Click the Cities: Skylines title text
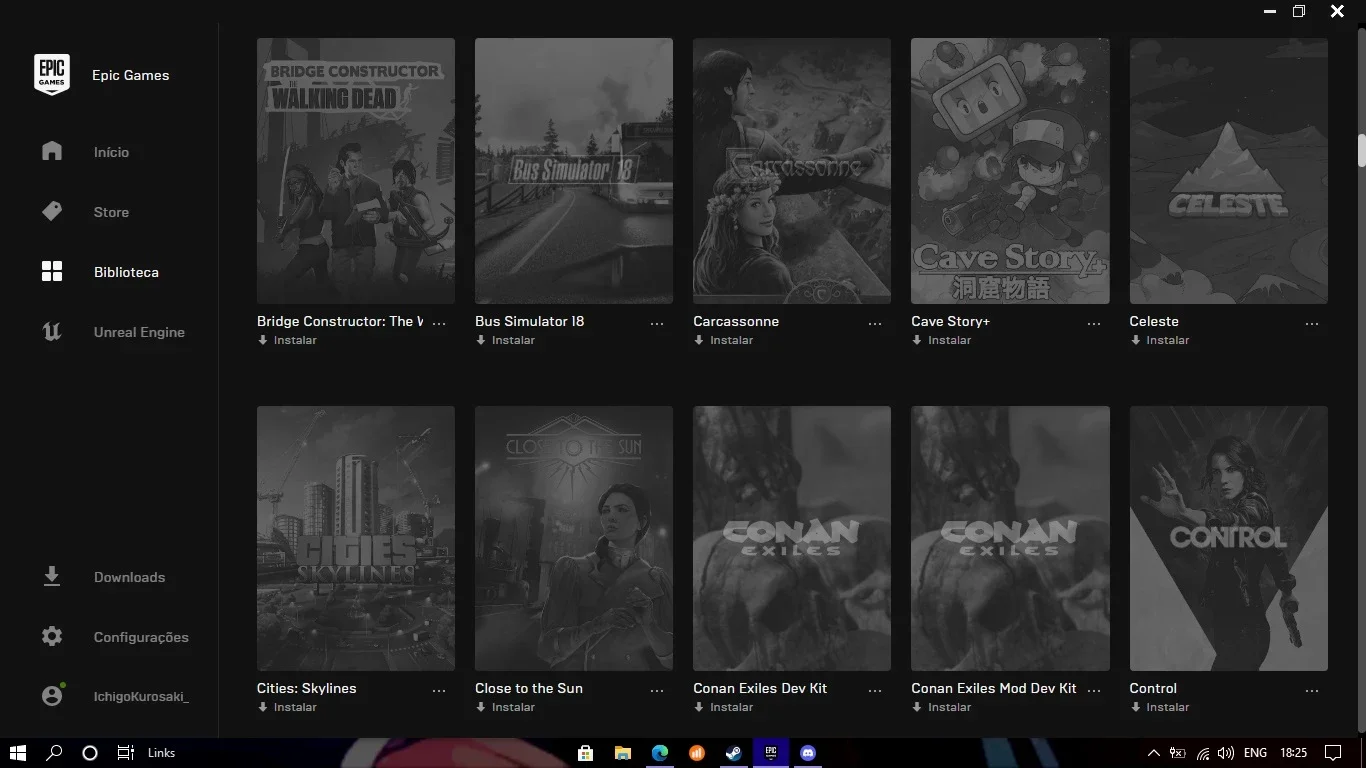 tap(306, 688)
